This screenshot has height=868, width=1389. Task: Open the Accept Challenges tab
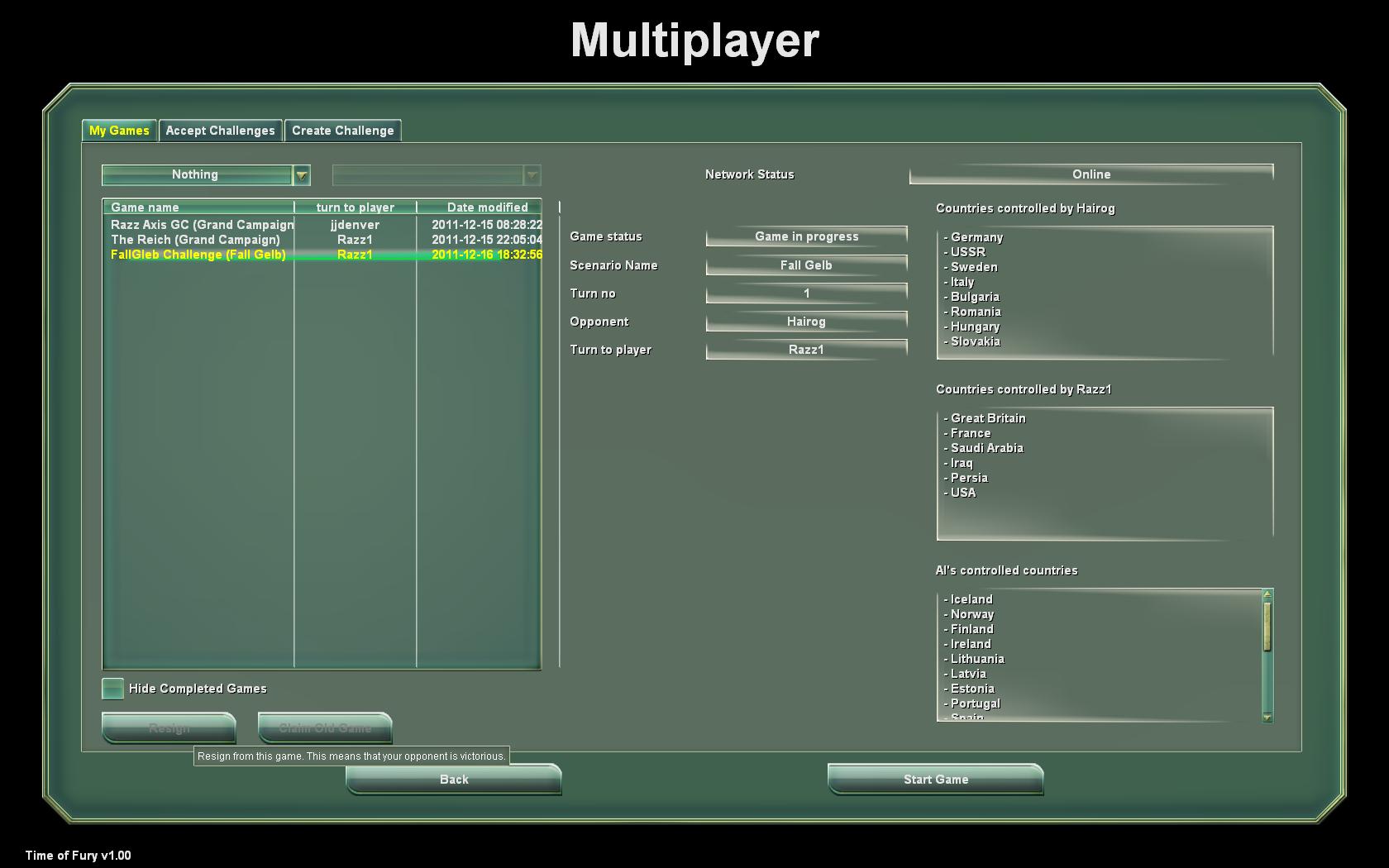click(220, 131)
